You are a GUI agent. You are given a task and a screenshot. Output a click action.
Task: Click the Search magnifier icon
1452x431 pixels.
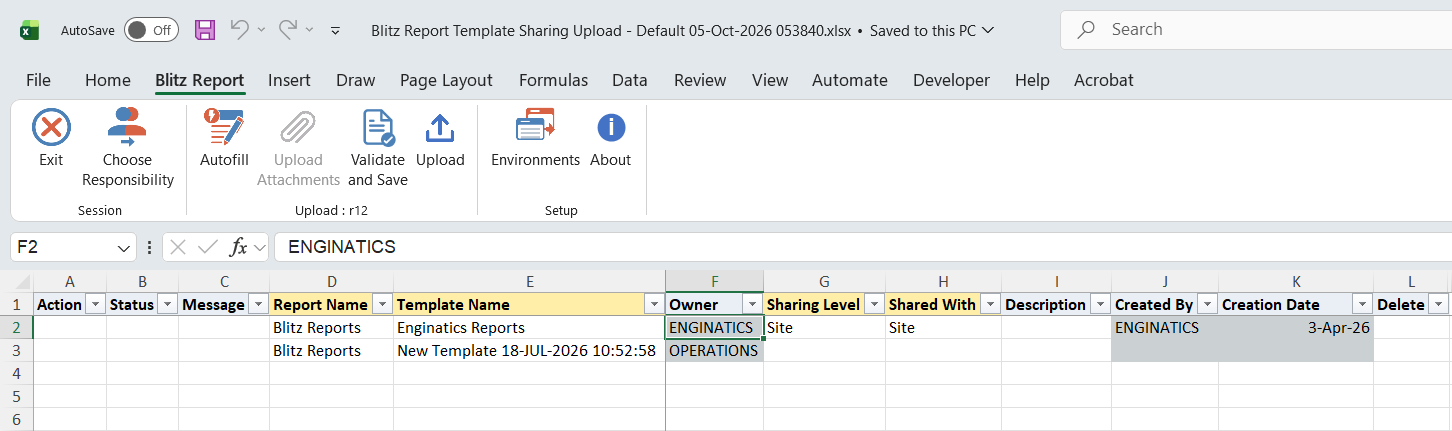pos(1086,30)
